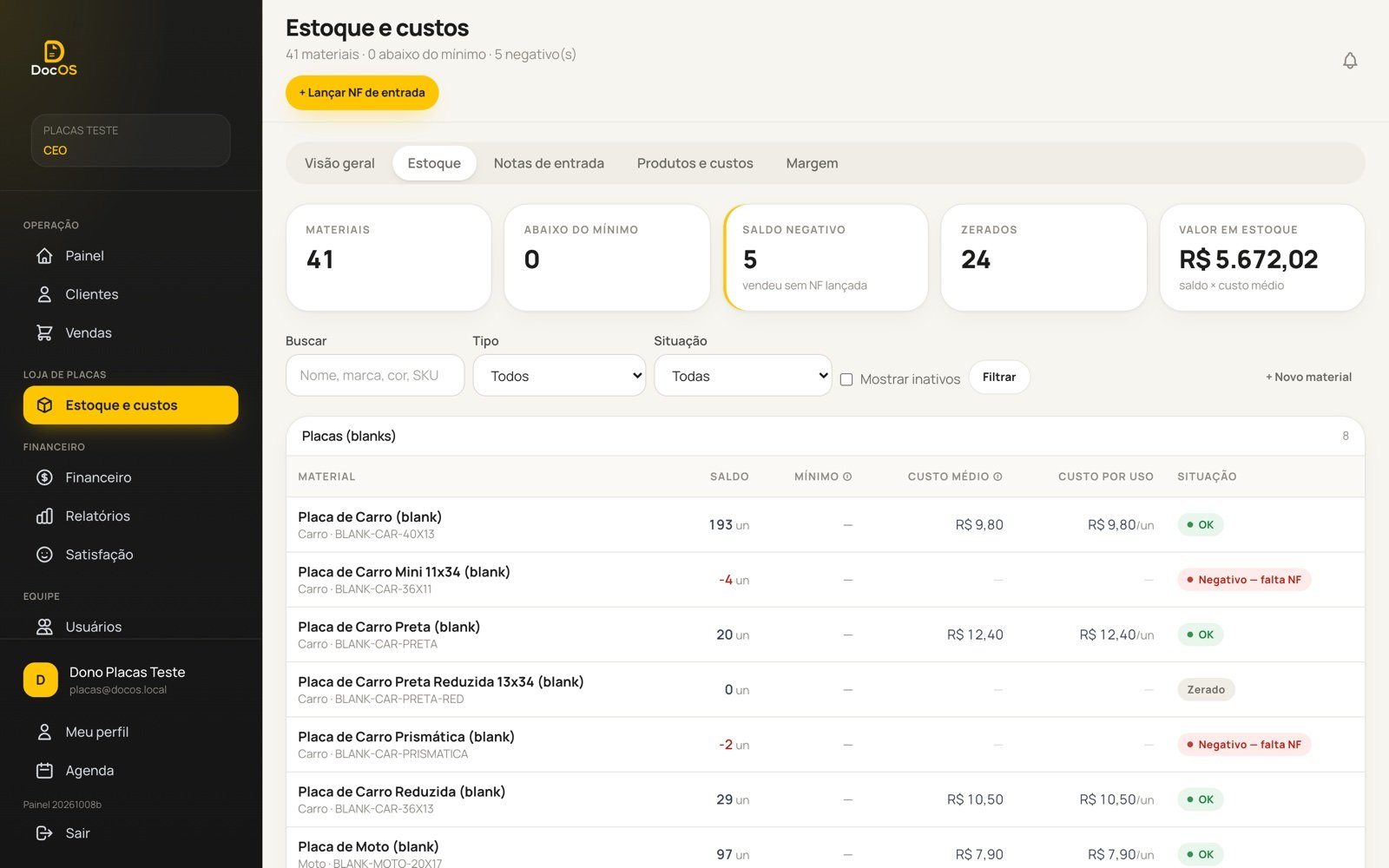The width and height of the screenshot is (1389, 868).
Task: Click the Sair logout icon
Action: [44, 833]
